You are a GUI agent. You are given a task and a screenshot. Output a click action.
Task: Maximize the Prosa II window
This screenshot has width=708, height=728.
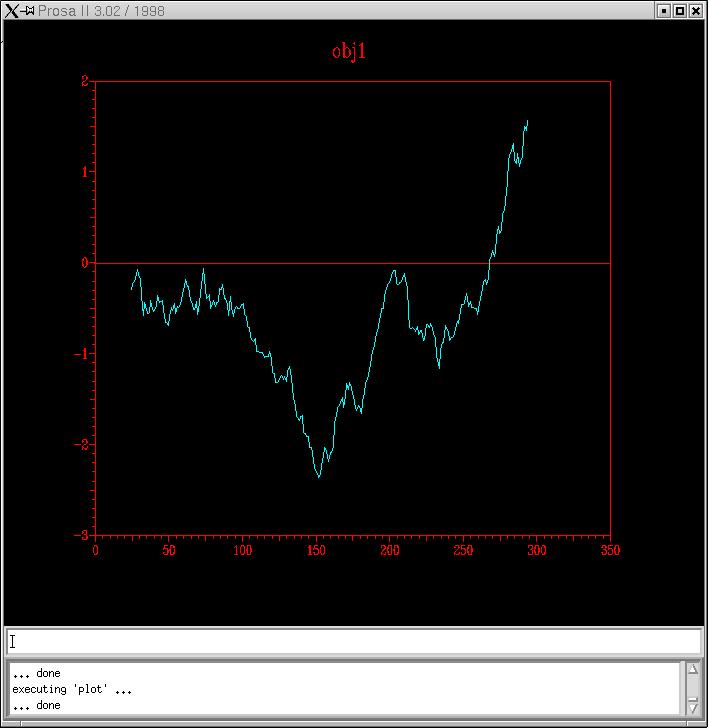(680, 11)
